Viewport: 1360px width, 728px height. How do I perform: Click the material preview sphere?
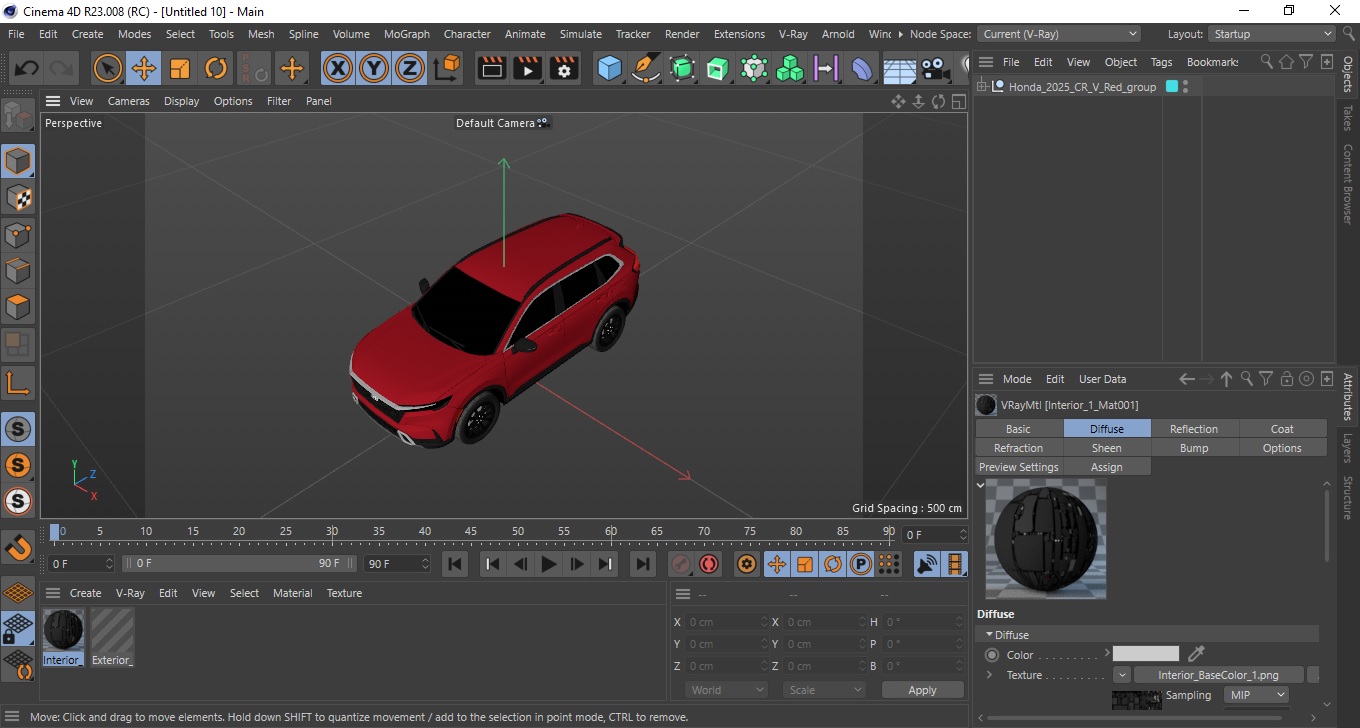click(1046, 539)
